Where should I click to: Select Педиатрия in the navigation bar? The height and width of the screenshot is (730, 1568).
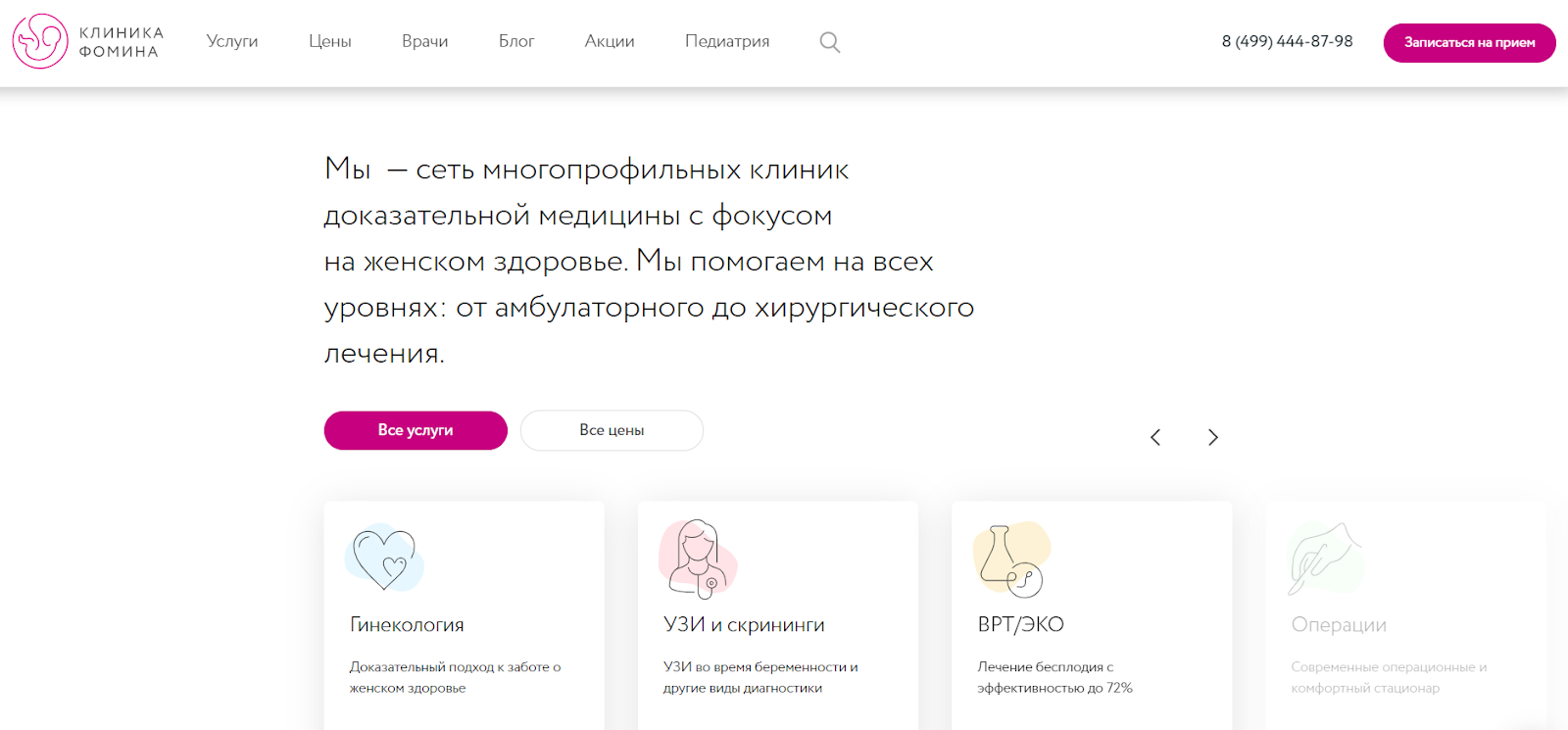[x=726, y=41]
